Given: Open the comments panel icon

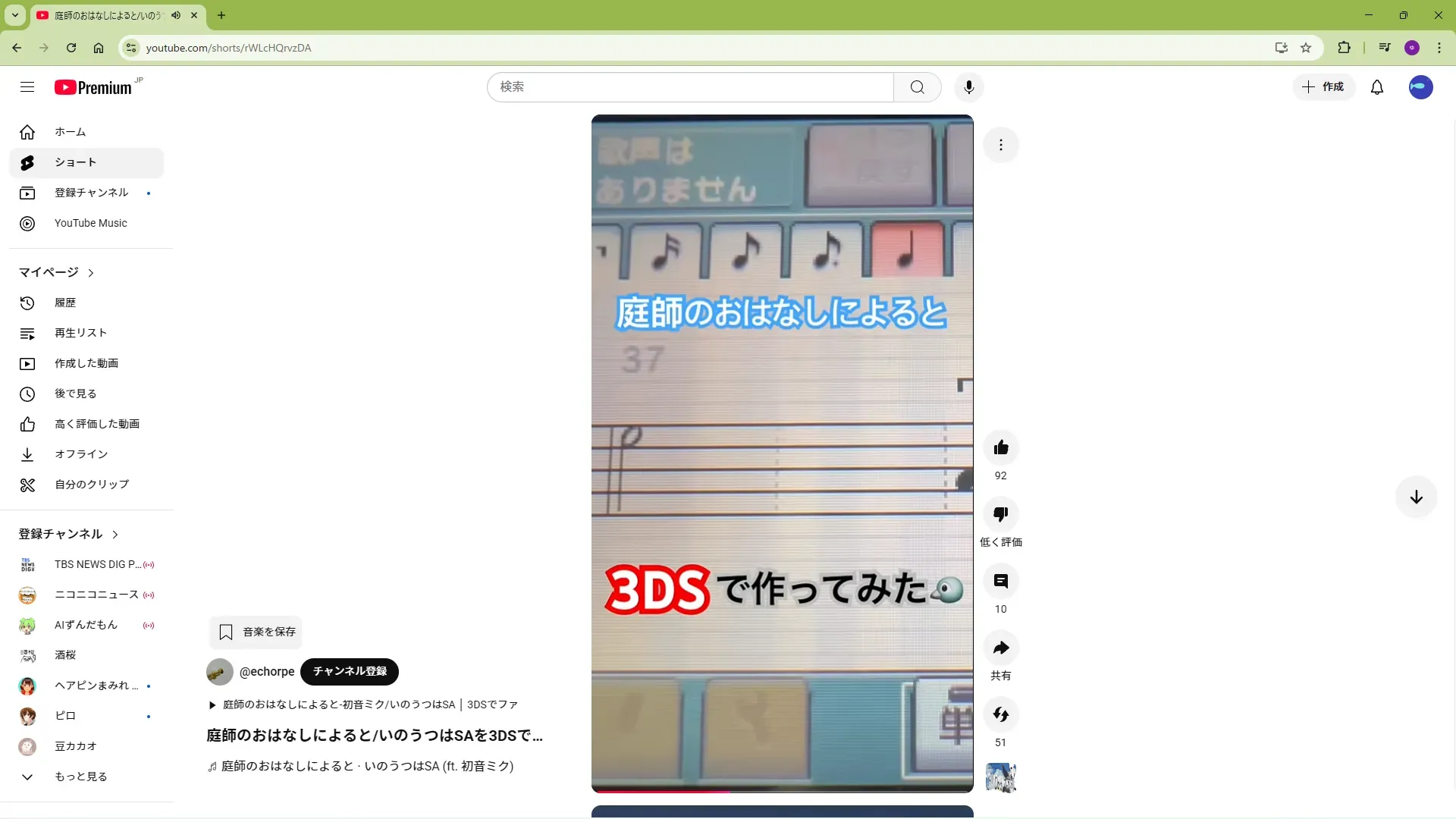Looking at the screenshot, I should point(1000,581).
